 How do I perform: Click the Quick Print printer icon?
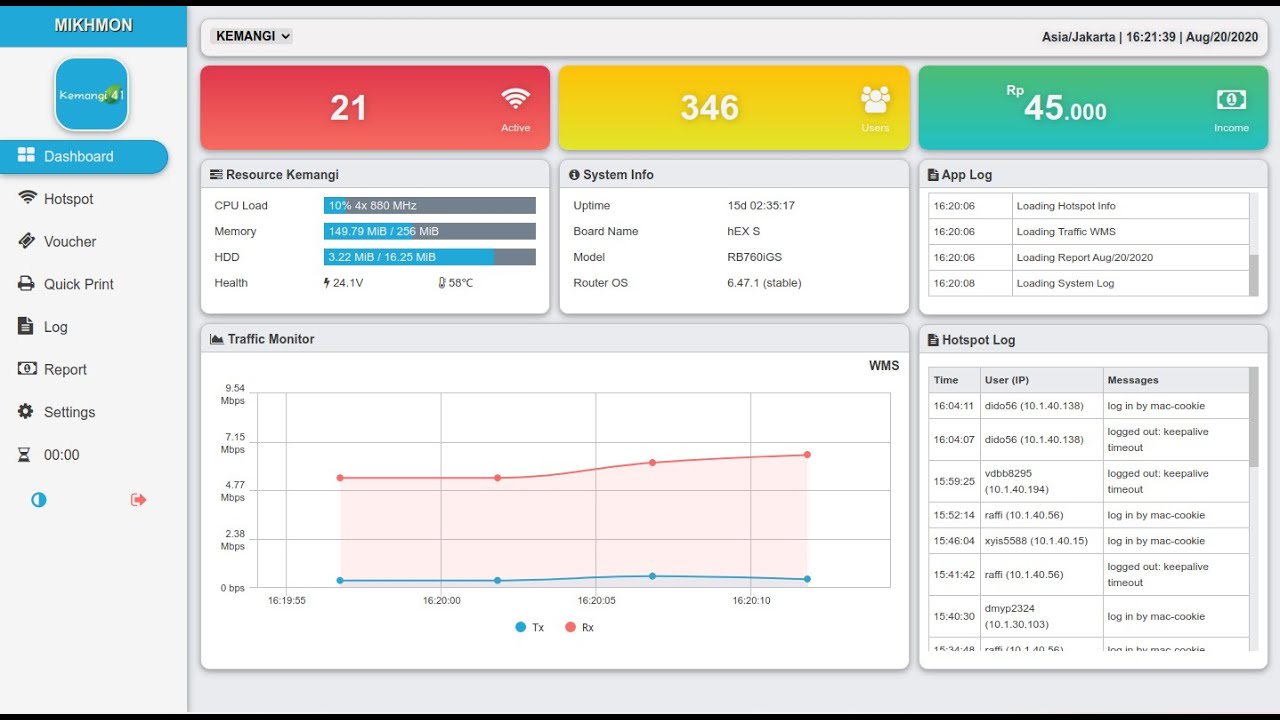coord(27,284)
